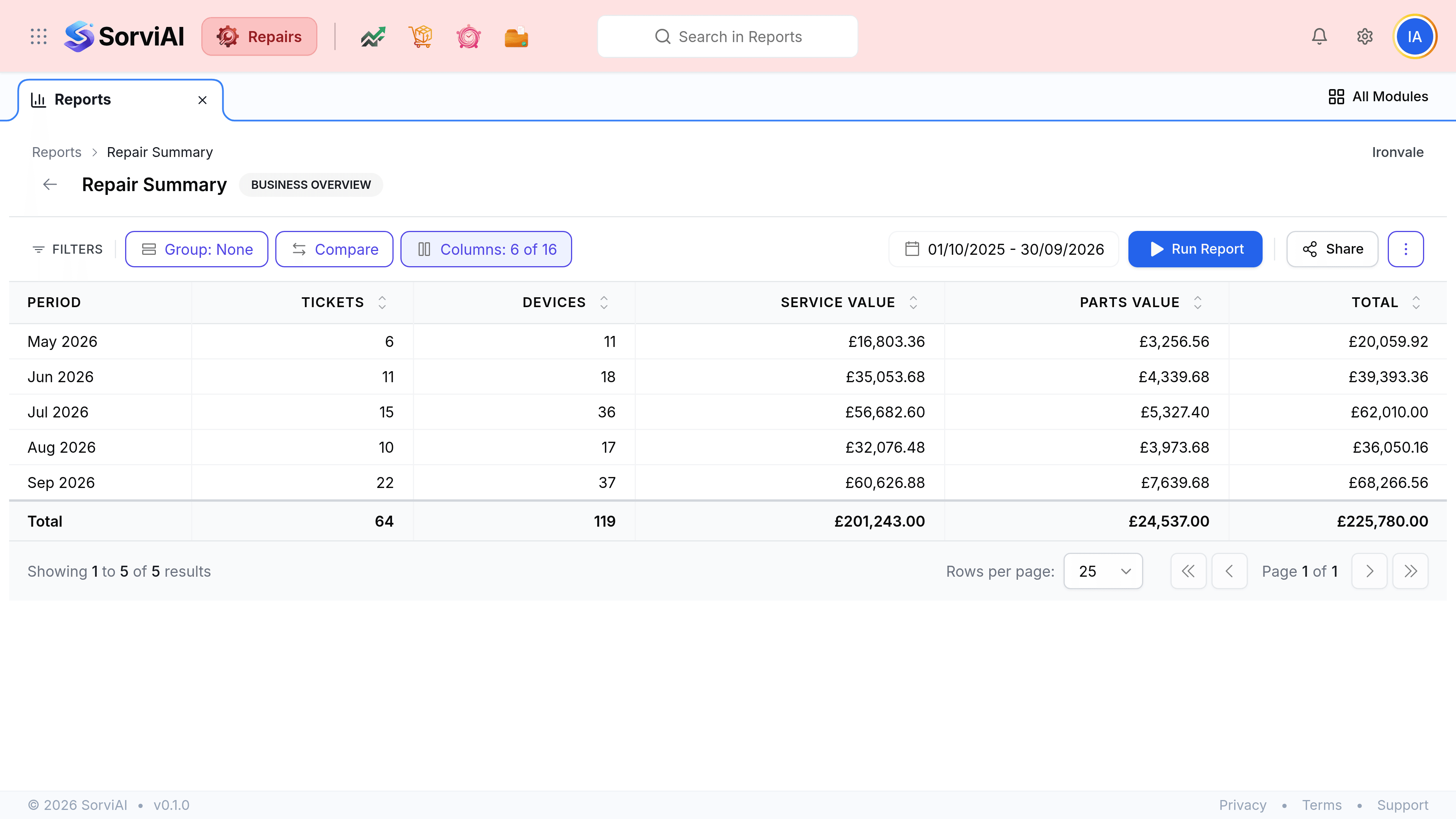Image resolution: width=1456 pixels, height=819 pixels.
Task: Open the IA user avatar menu
Action: (1415, 37)
